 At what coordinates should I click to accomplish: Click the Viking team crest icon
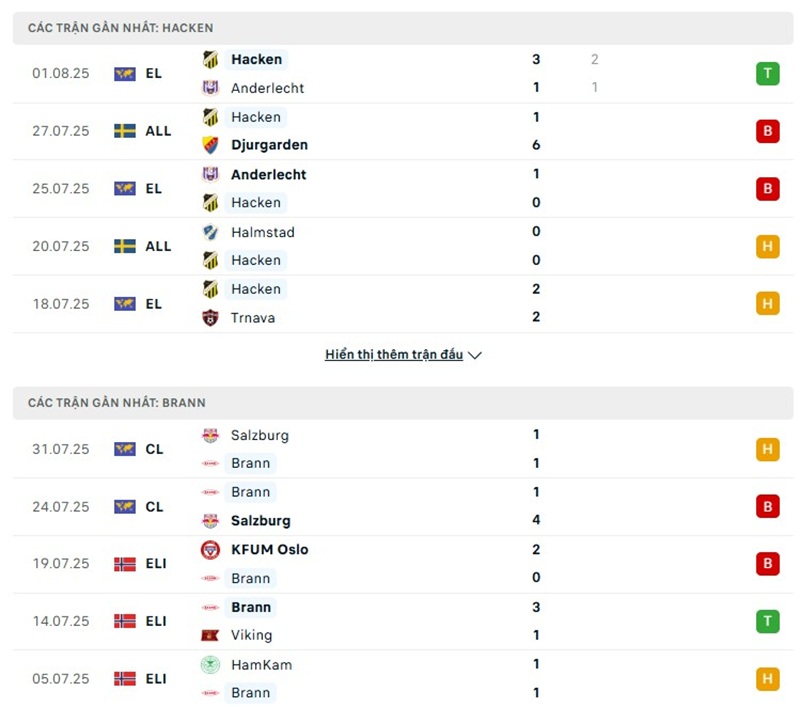coord(210,635)
